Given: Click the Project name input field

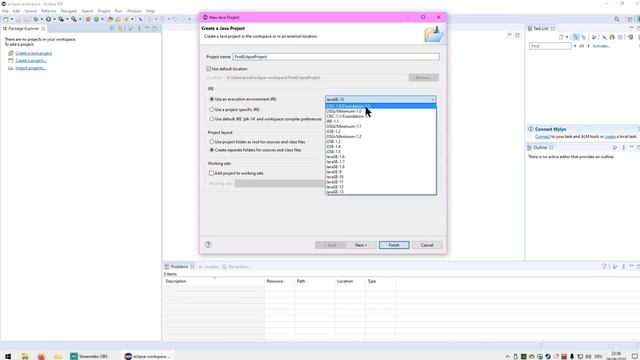Looking at the screenshot, I should (x=336, y=57).
